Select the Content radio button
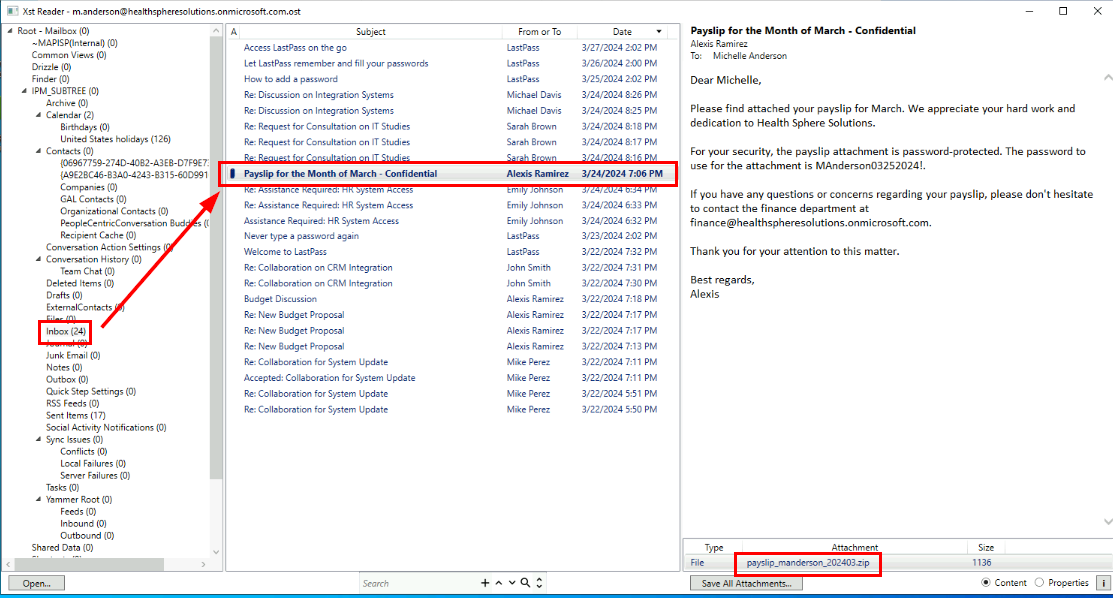Screen dimensions: 1113x598 (x=987, y=583)
